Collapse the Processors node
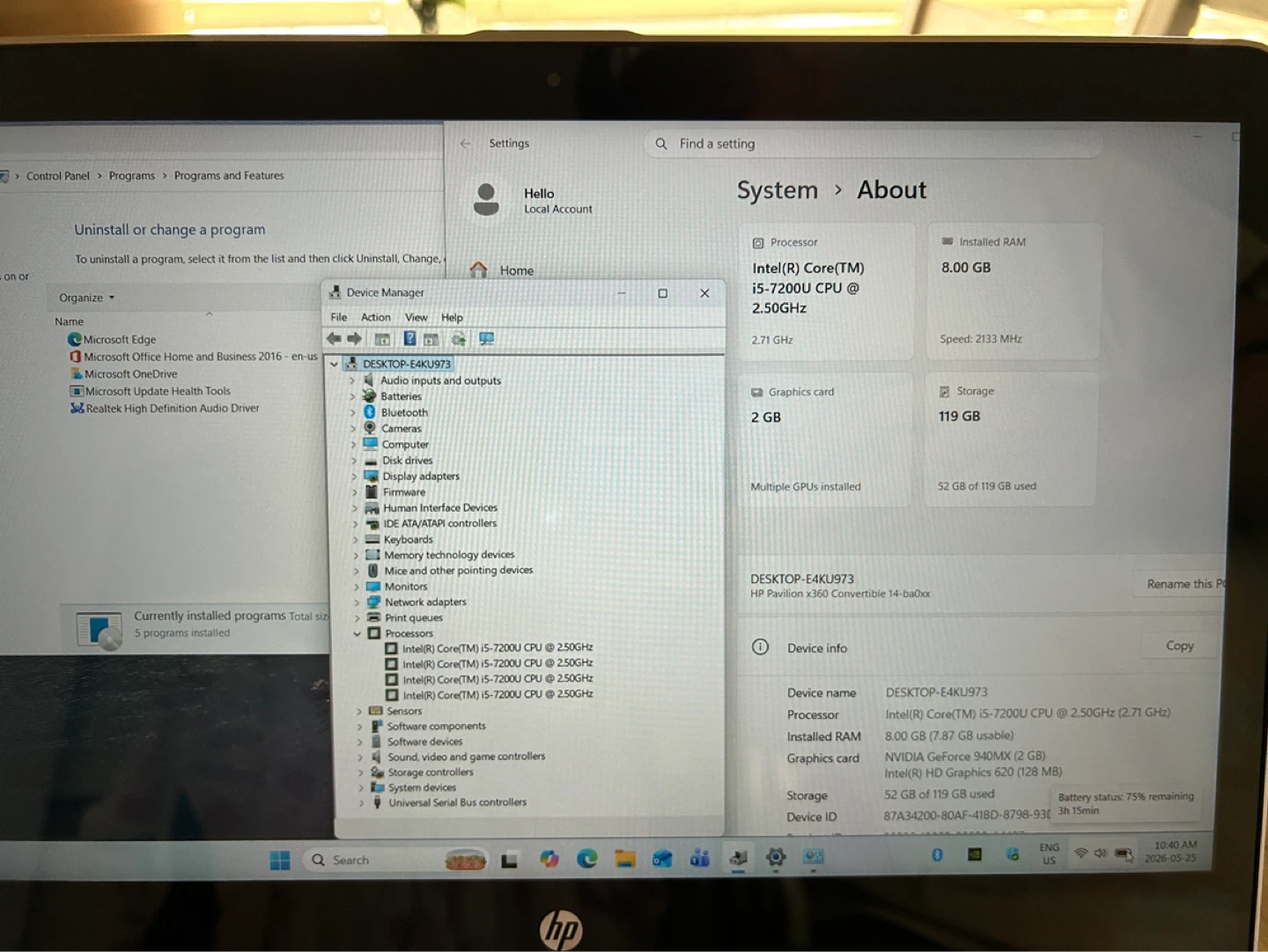The image size is (1268, 952). click(357, 633)
